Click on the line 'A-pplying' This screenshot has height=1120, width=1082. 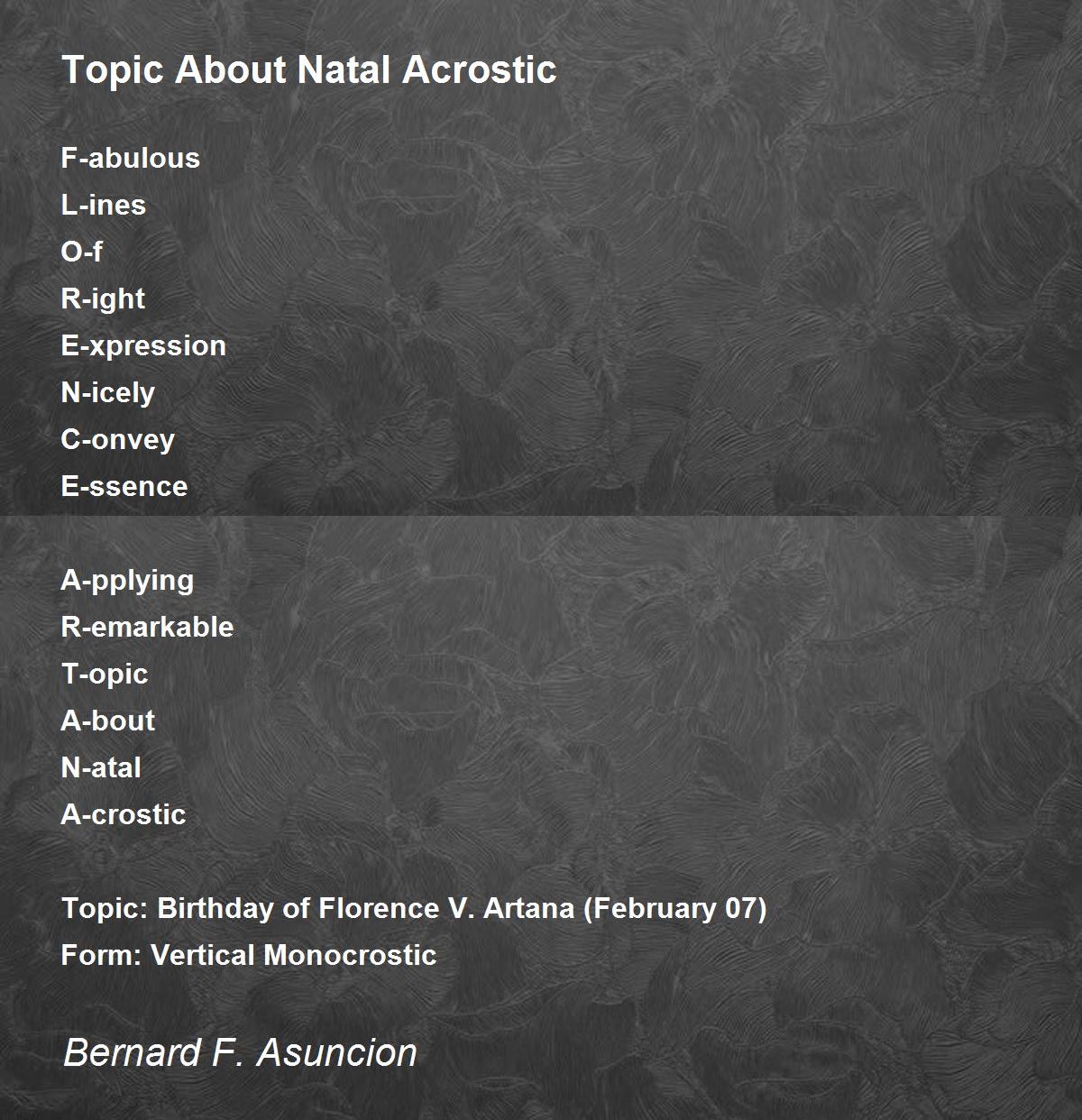tap(127, 581)
